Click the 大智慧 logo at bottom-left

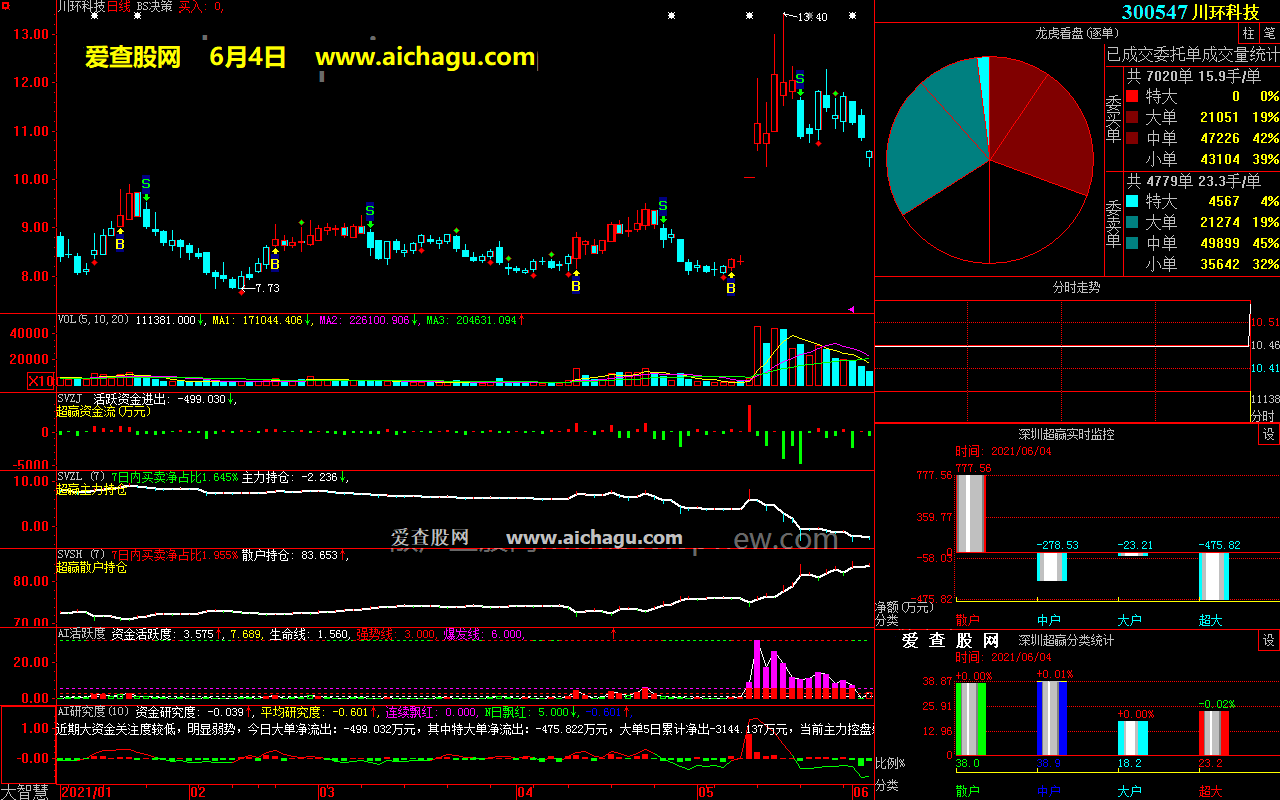point(25,791)
